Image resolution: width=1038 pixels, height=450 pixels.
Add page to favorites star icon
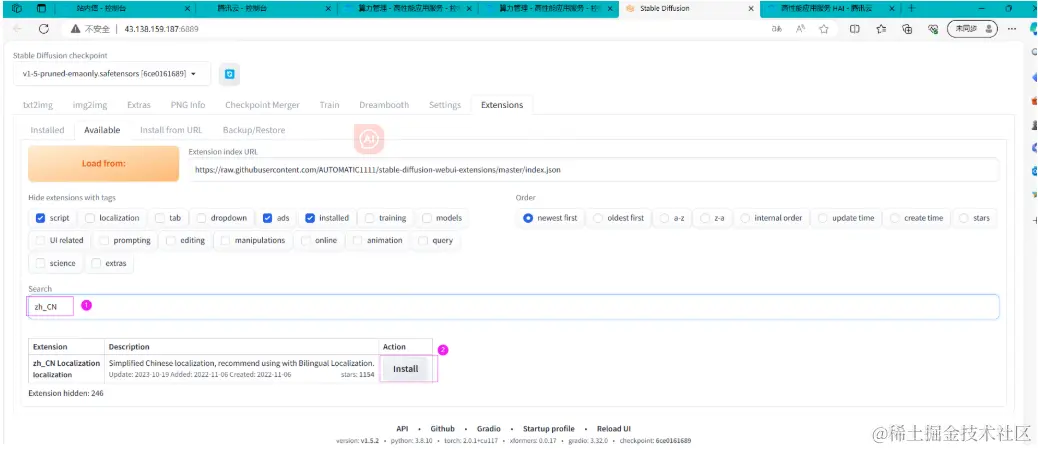(824, 29)
